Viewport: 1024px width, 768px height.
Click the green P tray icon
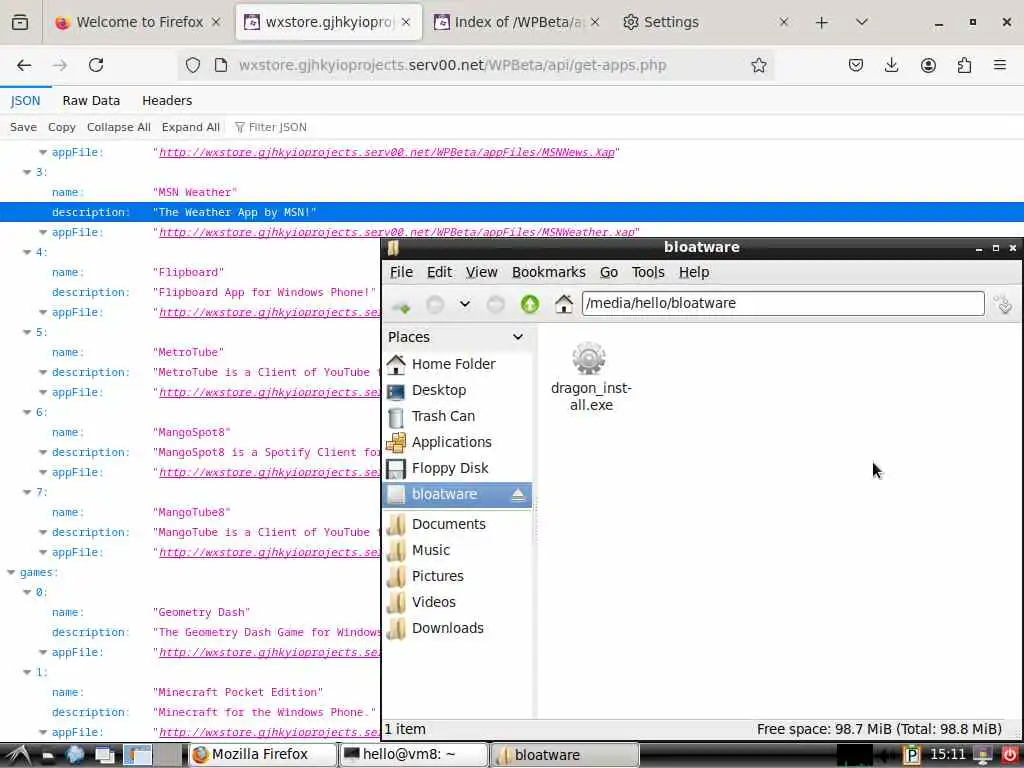pos(911,755)
